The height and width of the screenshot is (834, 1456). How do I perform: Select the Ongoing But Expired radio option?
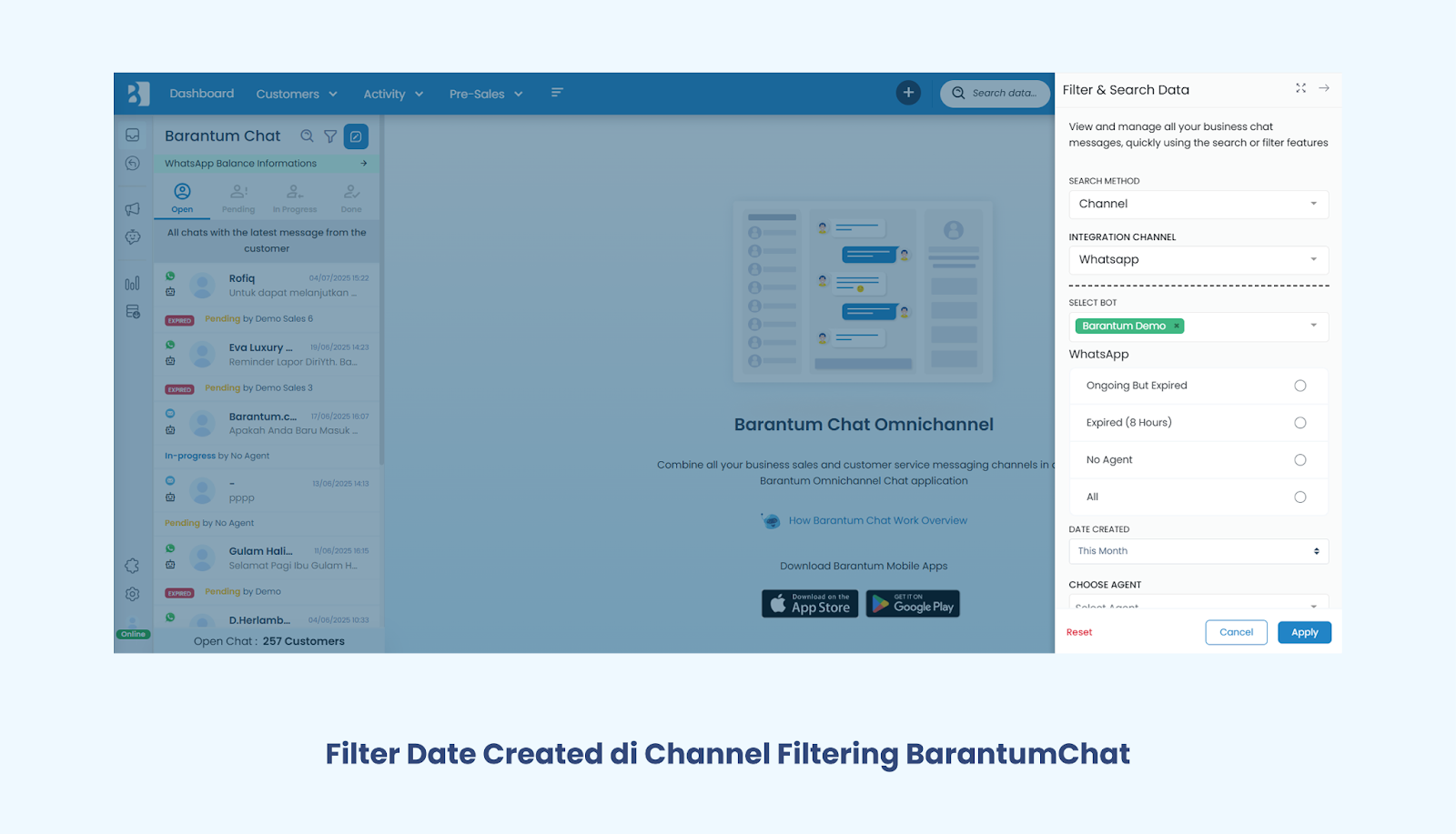pyautogui.click(x=1300, y=386)
